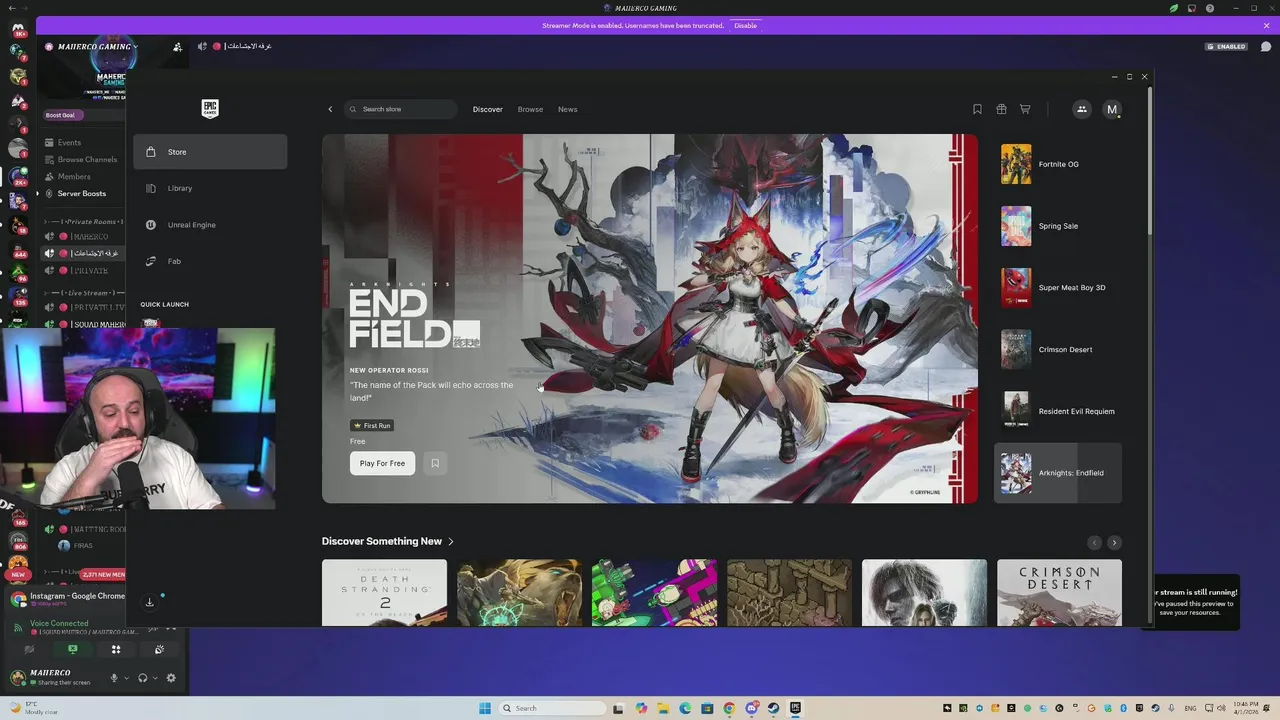
Task: Click the Boost Goal bar
Action: (x=84, y=115)
